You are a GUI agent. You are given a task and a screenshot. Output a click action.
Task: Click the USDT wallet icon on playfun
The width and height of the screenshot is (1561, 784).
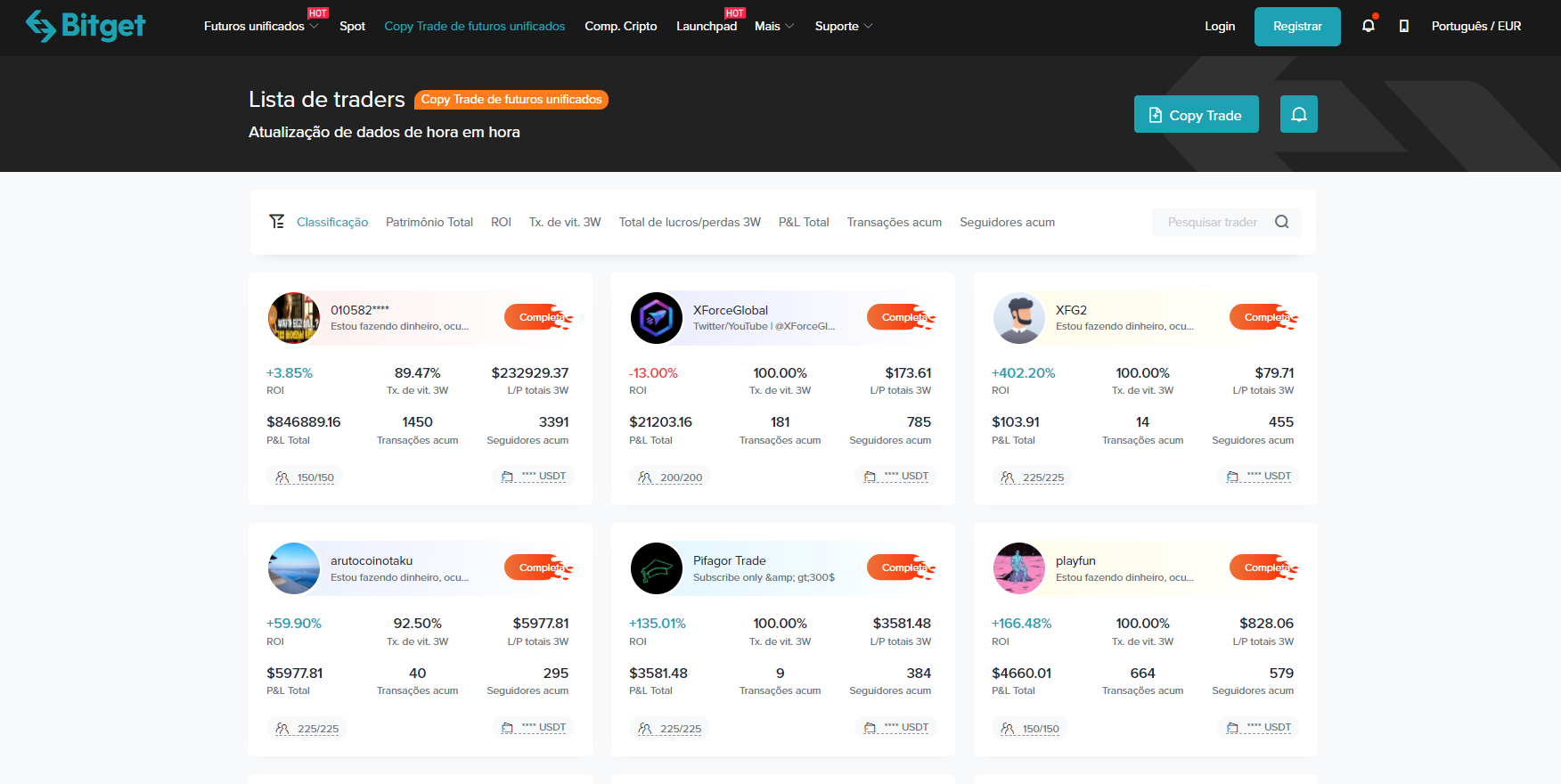coord(1232,728)
